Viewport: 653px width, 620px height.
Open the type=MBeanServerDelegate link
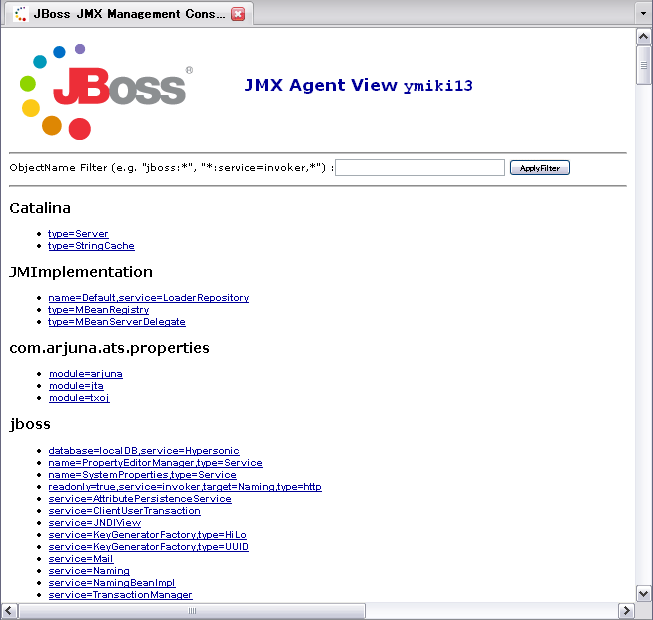pos(117,322)
